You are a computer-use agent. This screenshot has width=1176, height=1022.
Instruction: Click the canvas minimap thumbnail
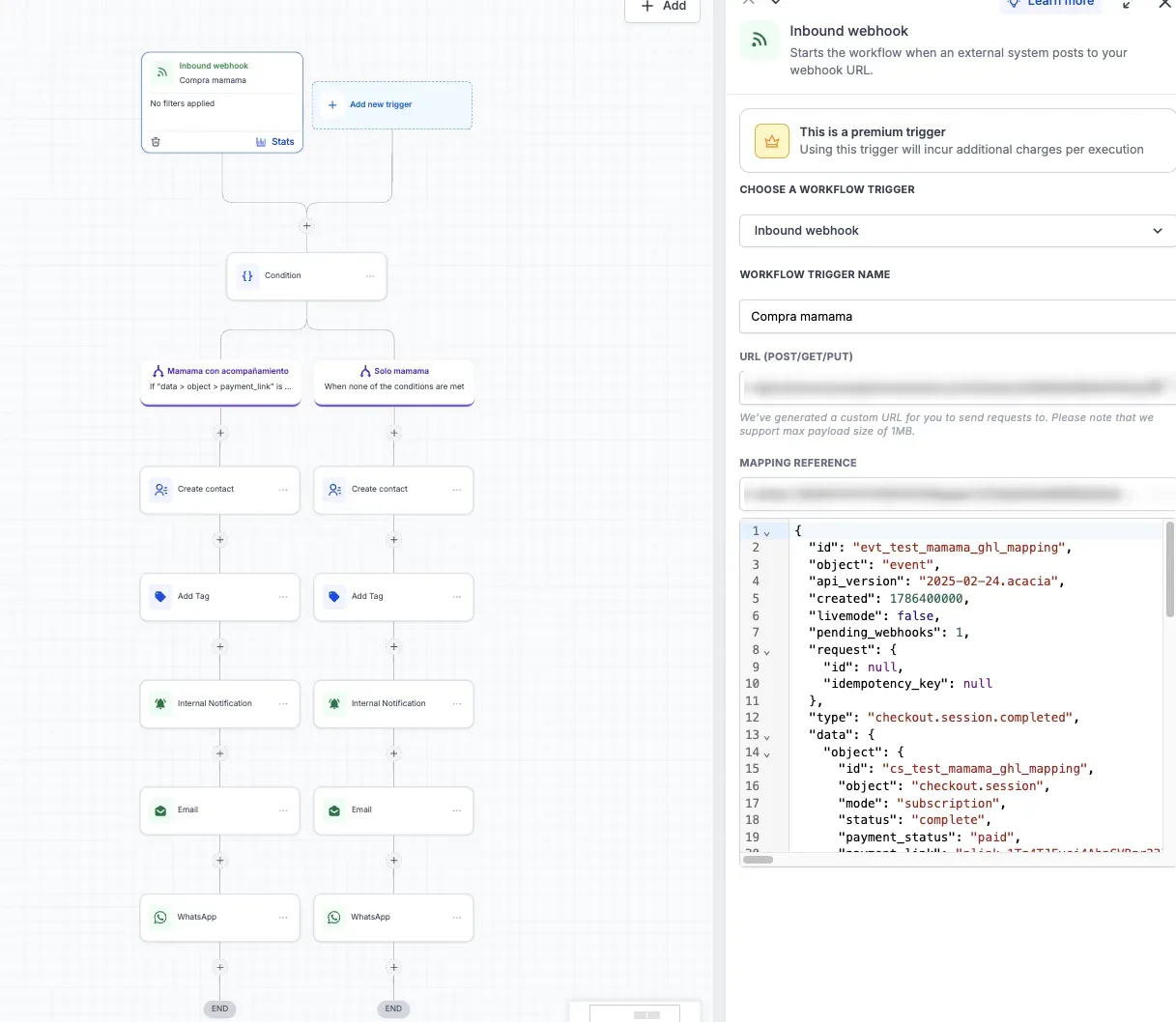pyautogui.click(x=635, y=1013)
